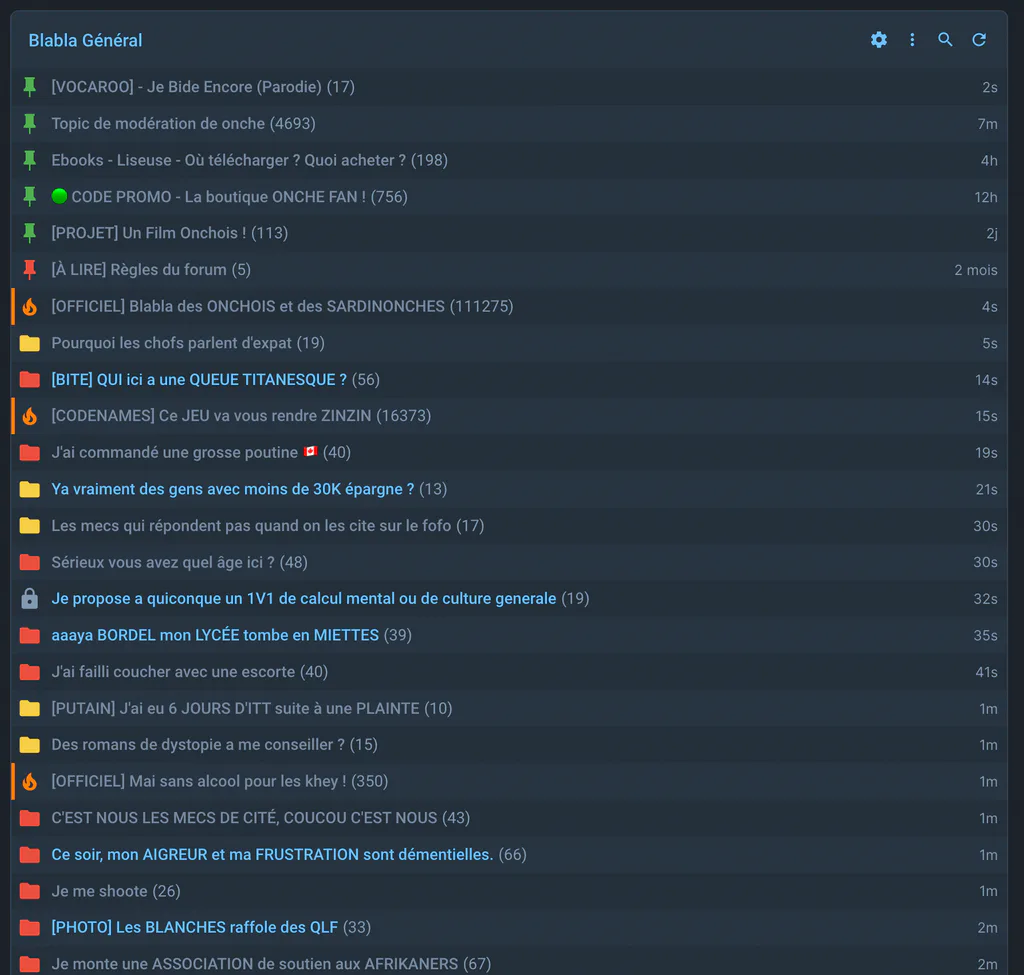1024x975 pixels.
Task: Click the lock icon beside the 1V1 calcul mental topic
Action: tap(29, 599)
